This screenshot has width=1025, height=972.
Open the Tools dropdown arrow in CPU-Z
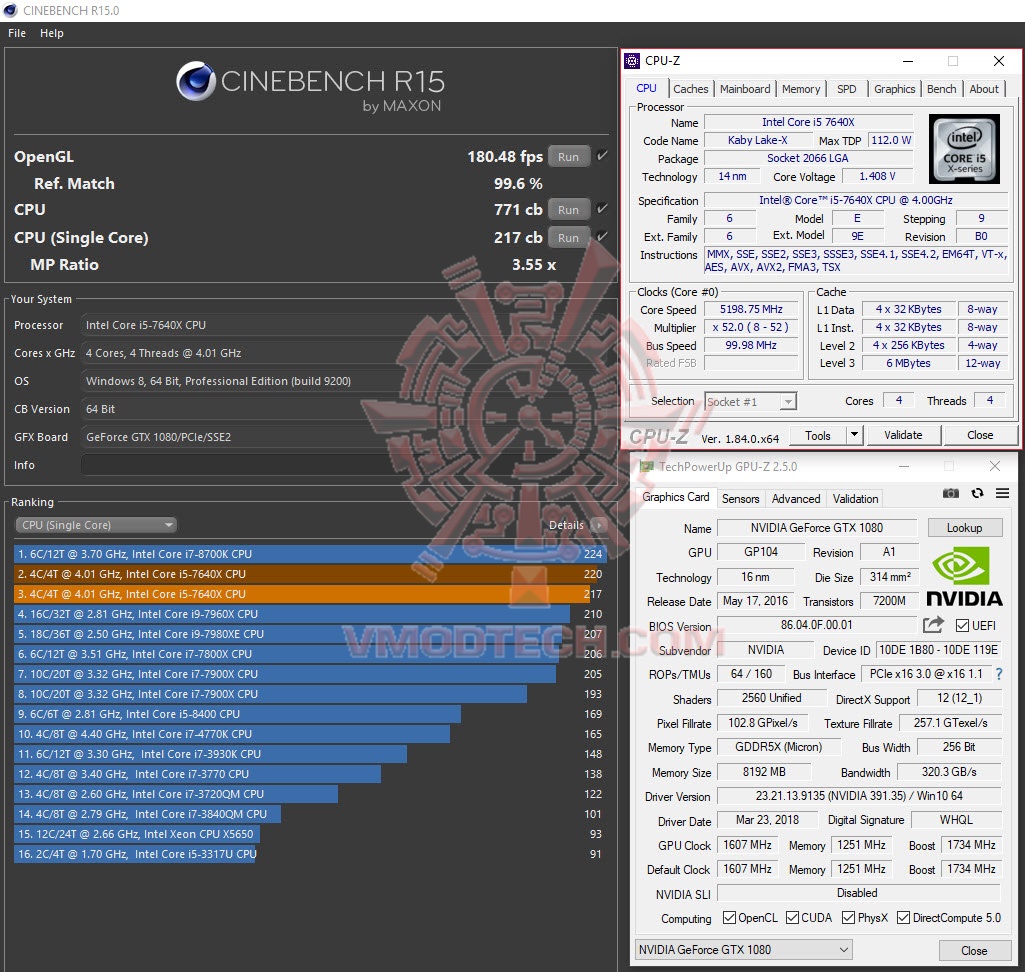click(854, 435)
